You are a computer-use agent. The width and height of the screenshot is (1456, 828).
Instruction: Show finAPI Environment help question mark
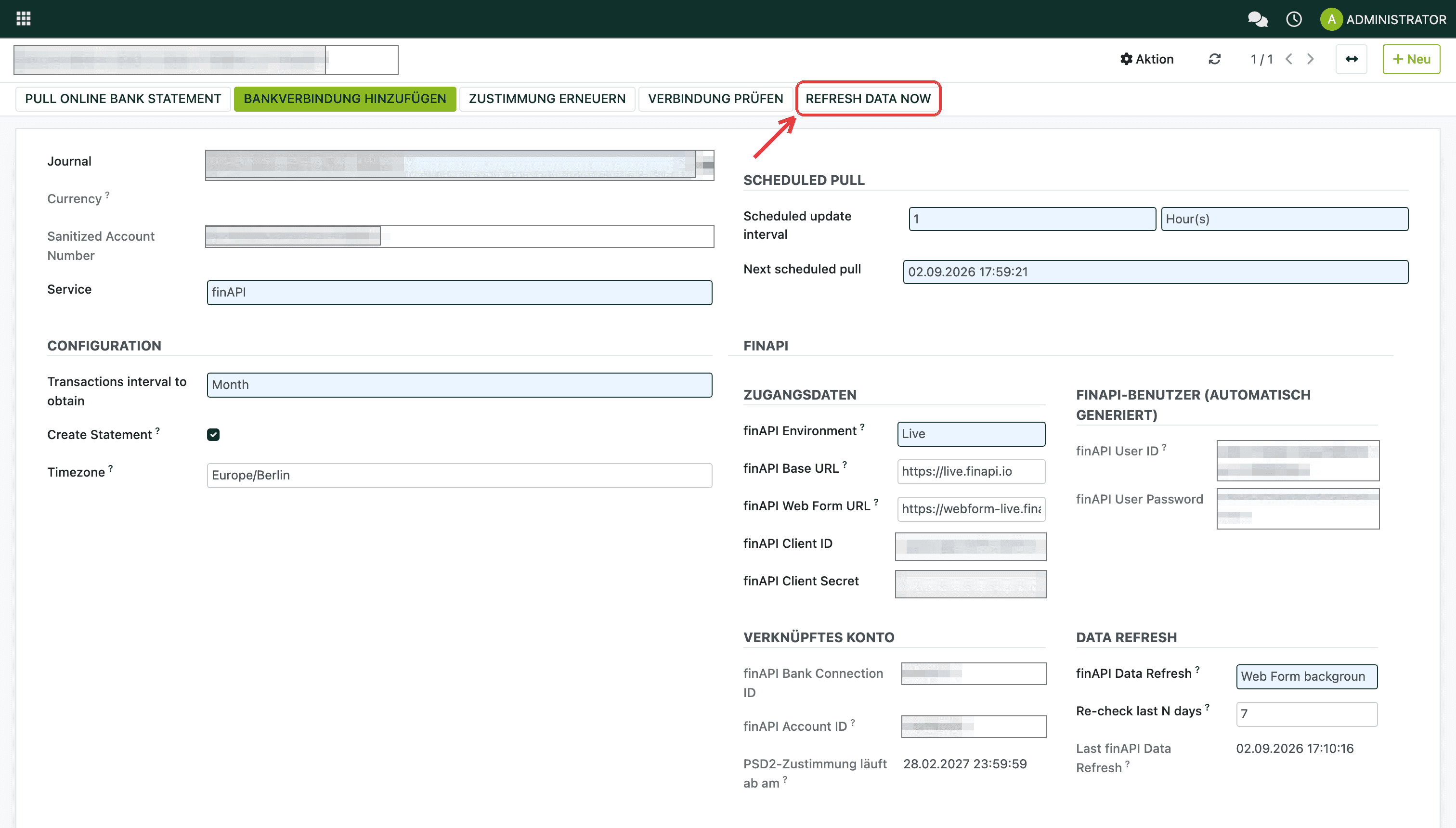coord(862,427)
